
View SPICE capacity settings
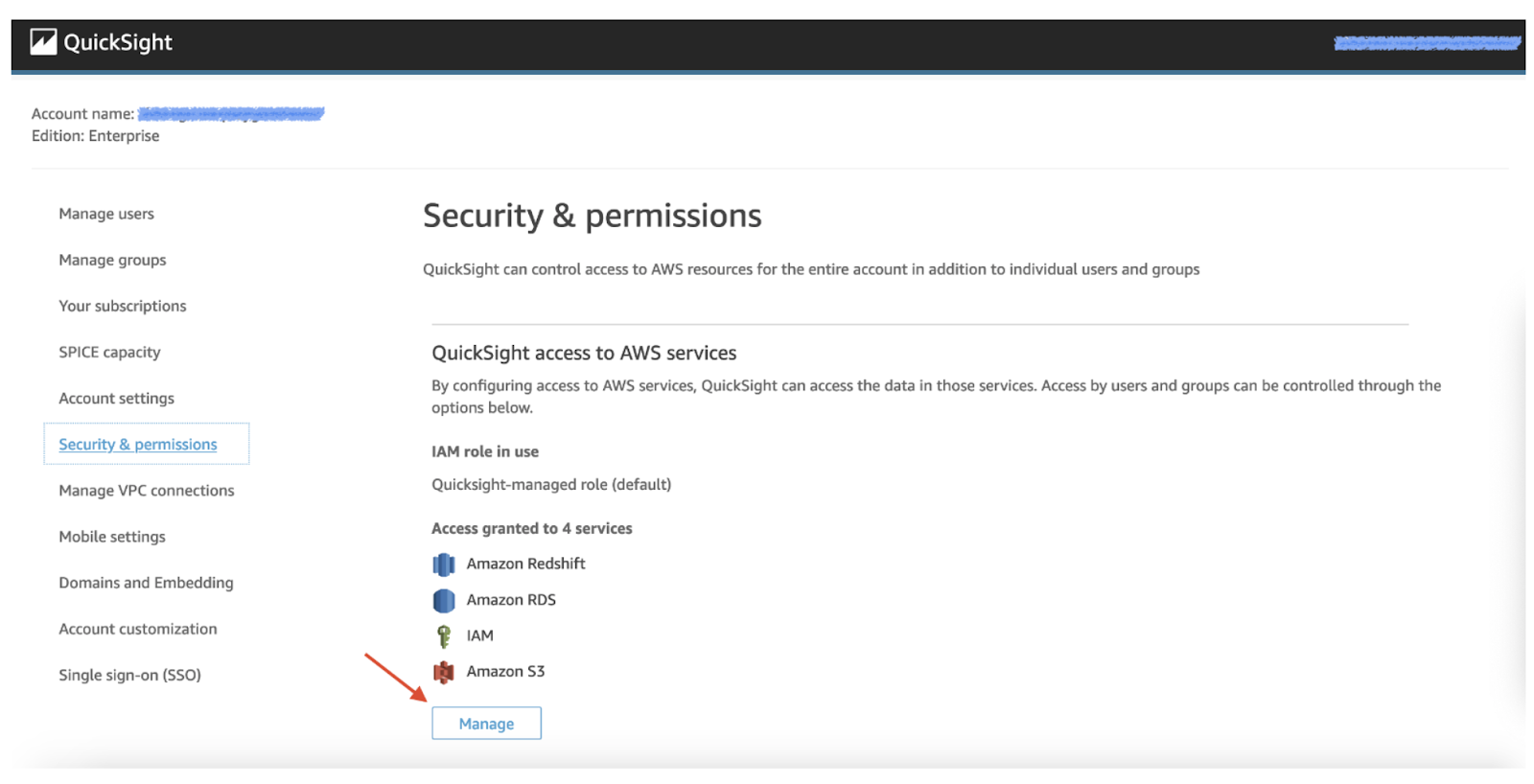[x=109, y=352]
